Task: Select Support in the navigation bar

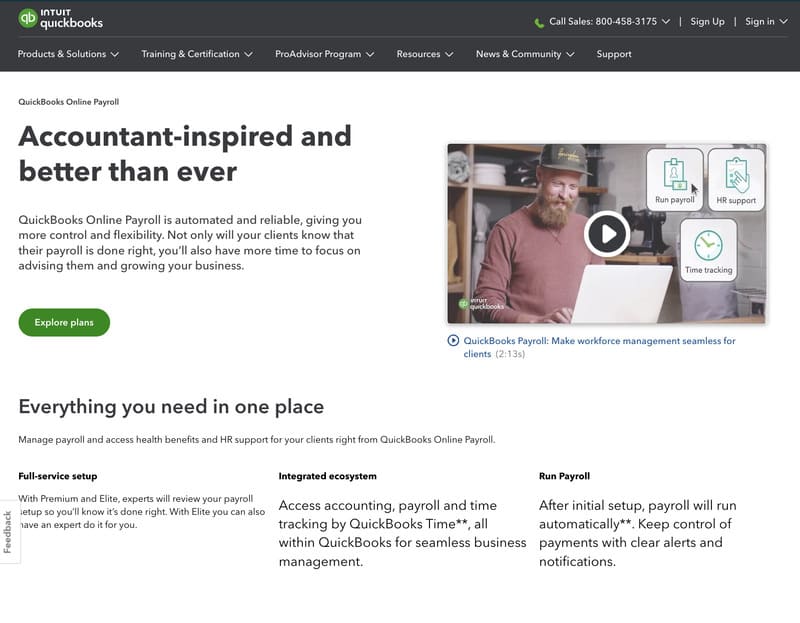Action: (613, 54)
